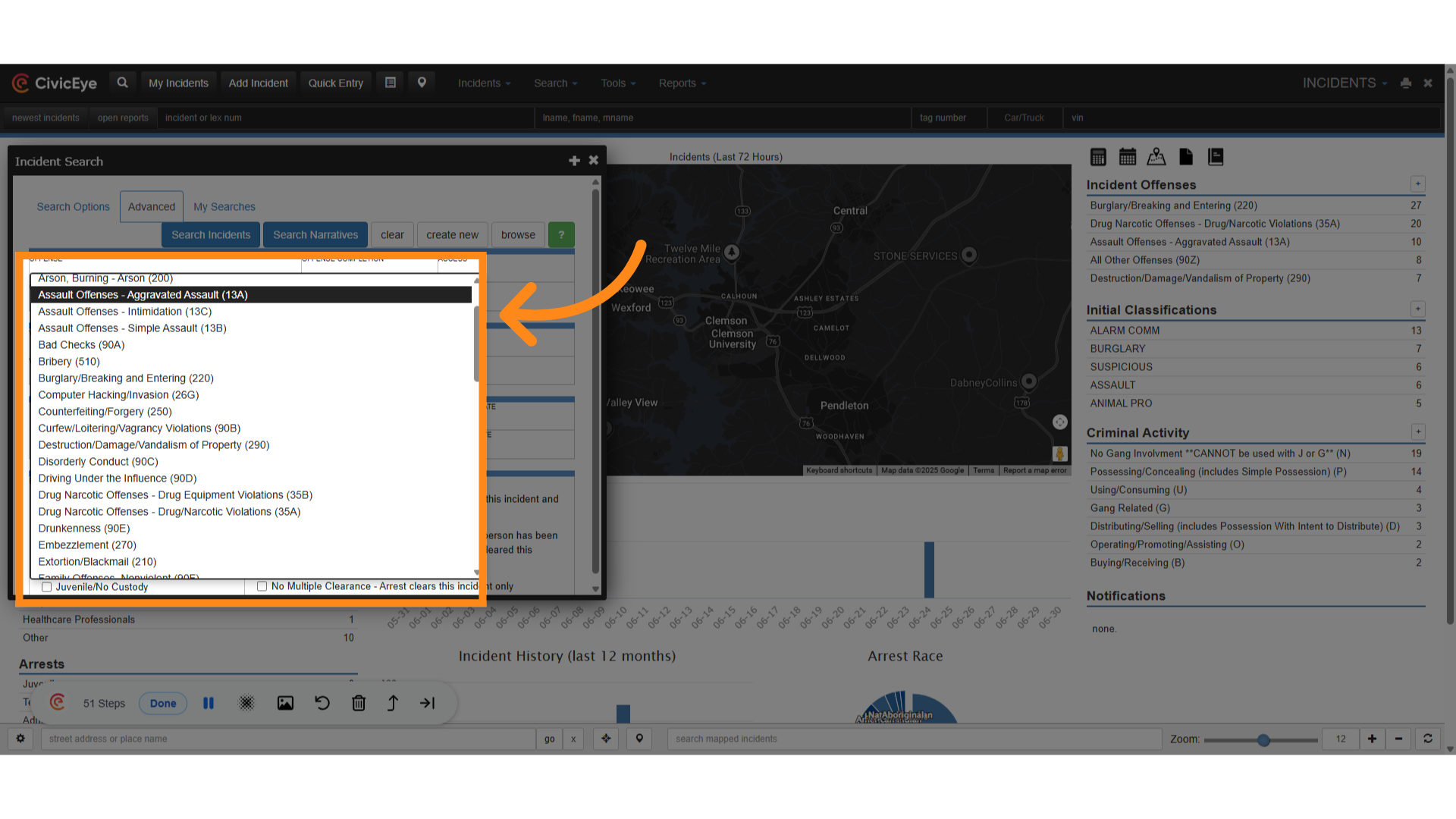Open the Reports dropdown menu
This screenshot has height=819, width=1456.
click(x=682, y=83)
